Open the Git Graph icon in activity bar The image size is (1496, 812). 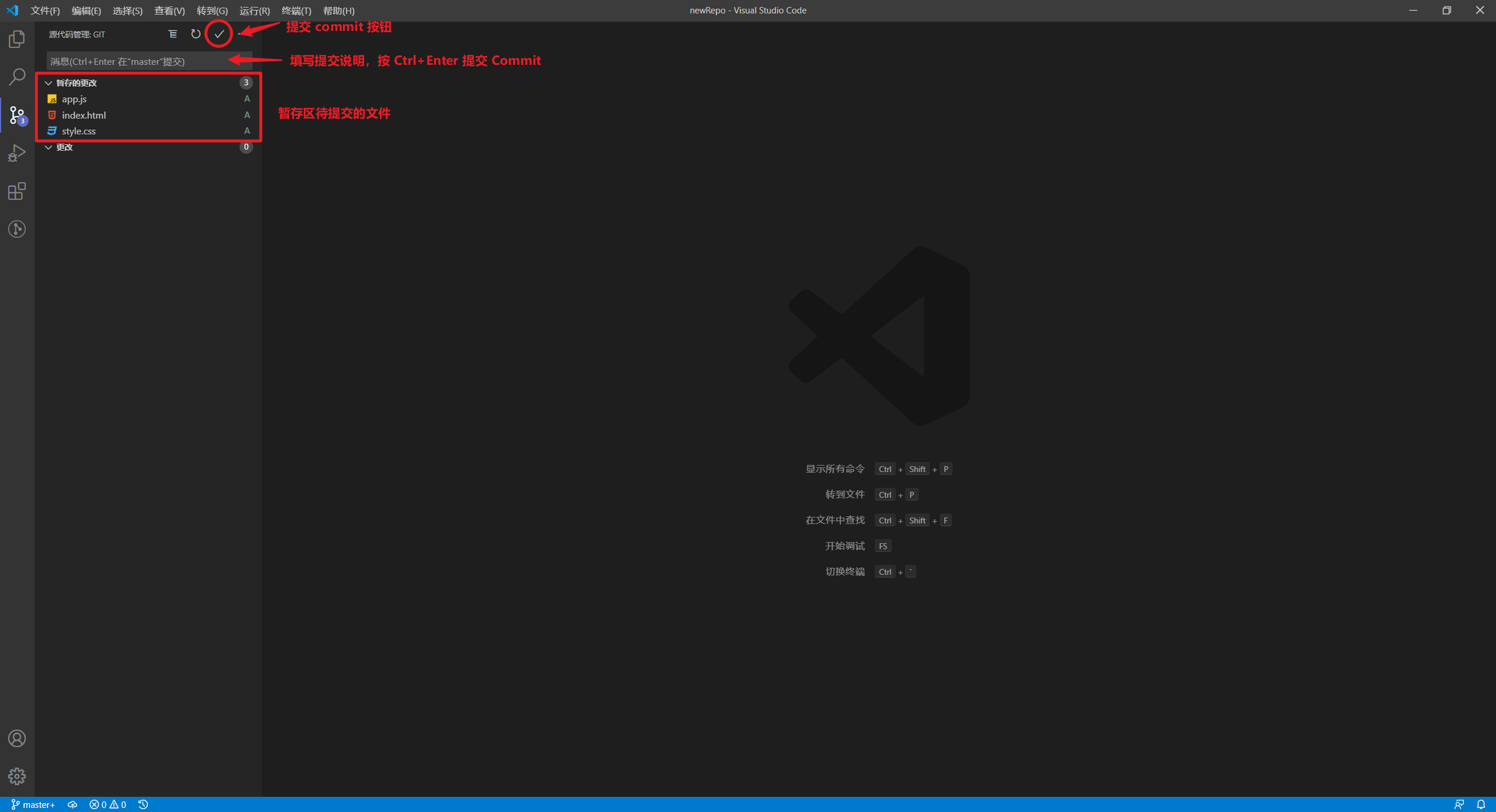tap(17, 229)
